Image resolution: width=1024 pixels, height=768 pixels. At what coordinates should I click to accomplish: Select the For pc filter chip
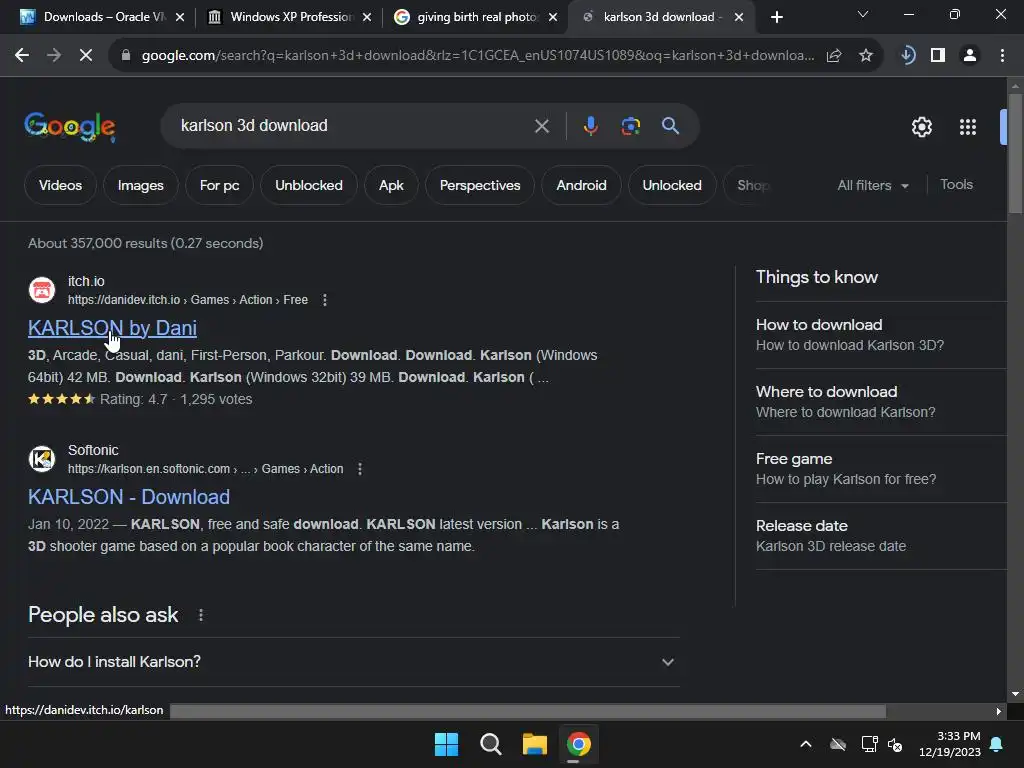coord(219,185)
